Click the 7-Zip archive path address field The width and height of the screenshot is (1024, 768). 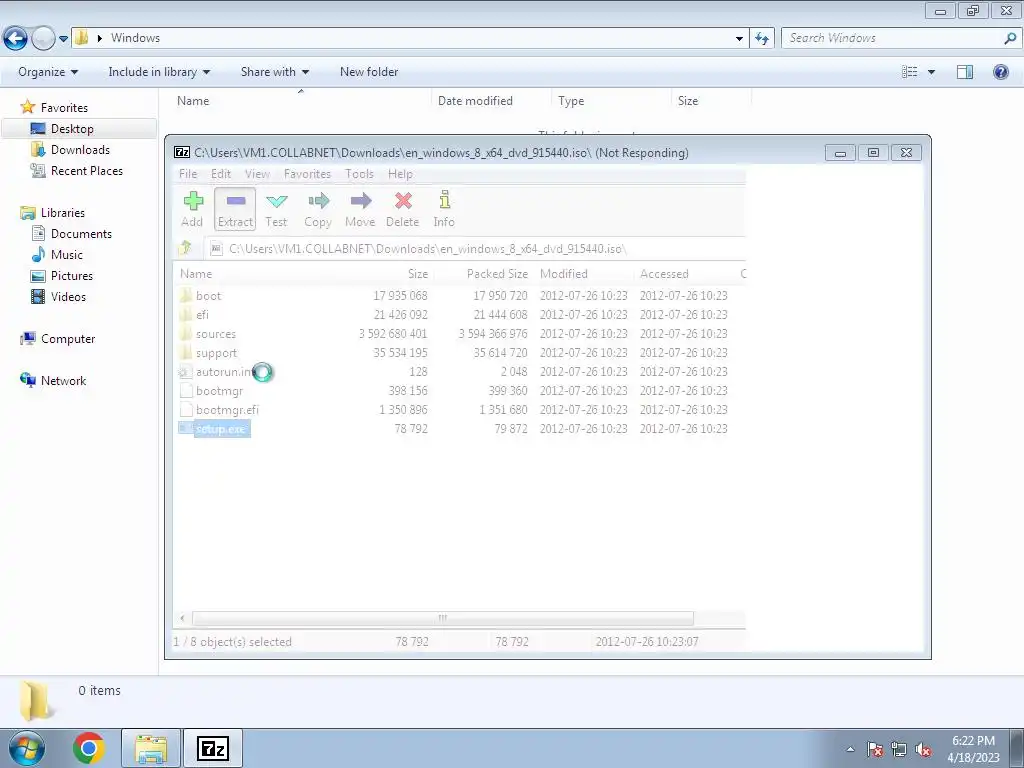pyautogui.click(x=477, y=248)
